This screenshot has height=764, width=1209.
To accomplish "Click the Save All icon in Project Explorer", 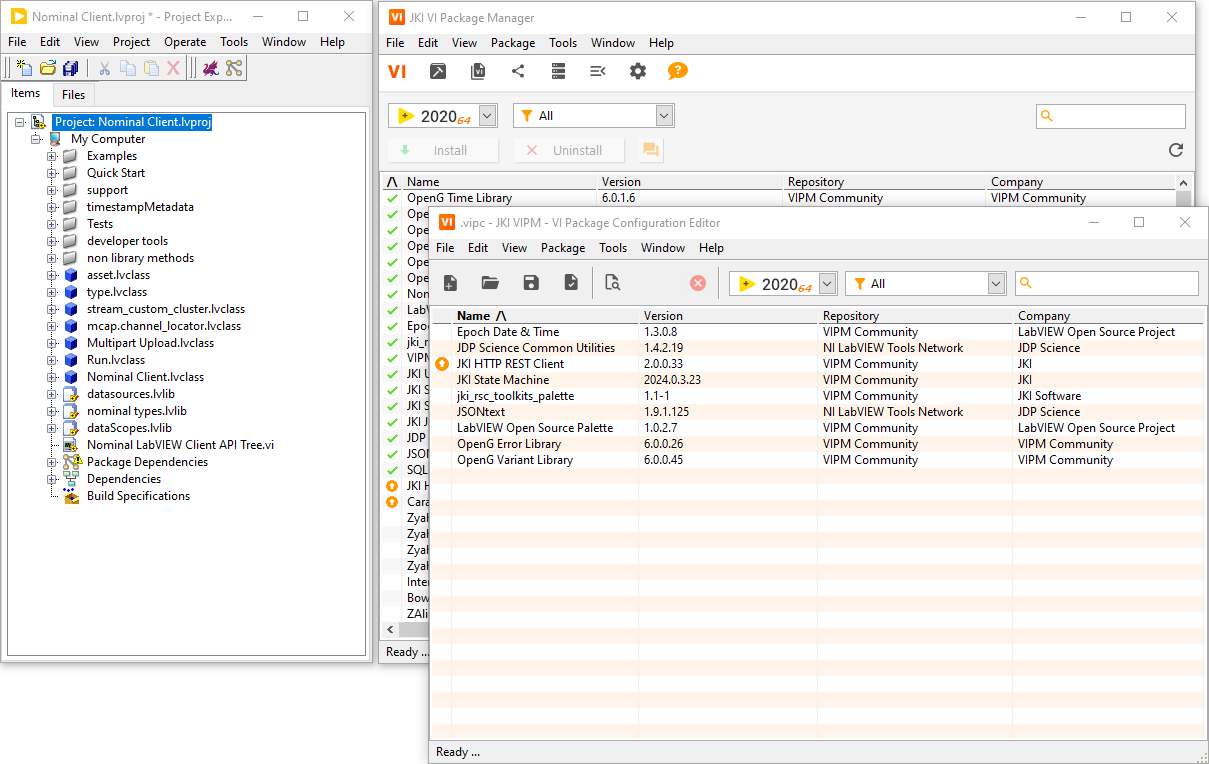I will tap(70, 68).
